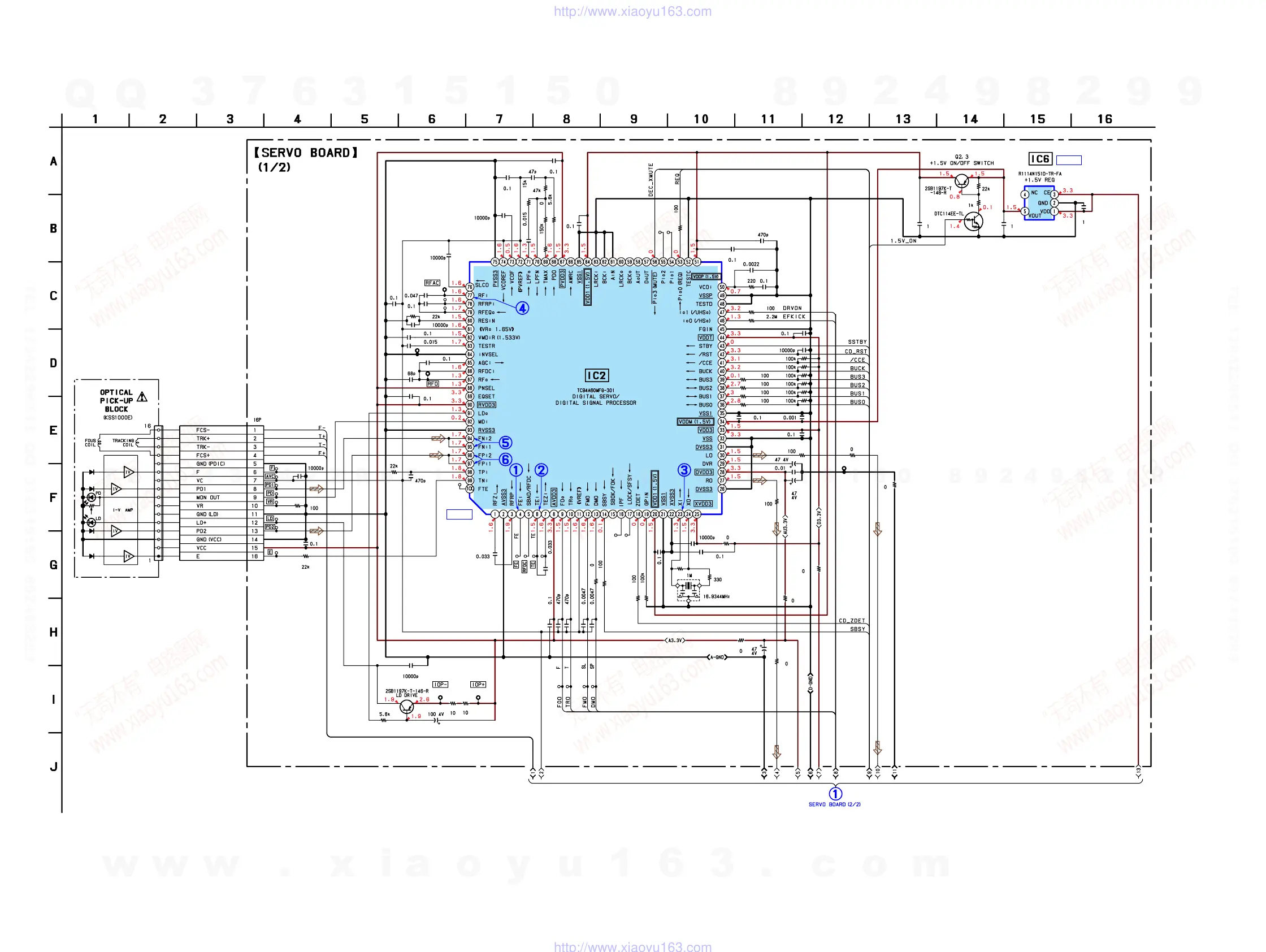Click the 16.9344MHz crystal symbol
Image resolution: width=1266 pixels, height=952 pixels.
pyautogui.click(x=688, y=586)
